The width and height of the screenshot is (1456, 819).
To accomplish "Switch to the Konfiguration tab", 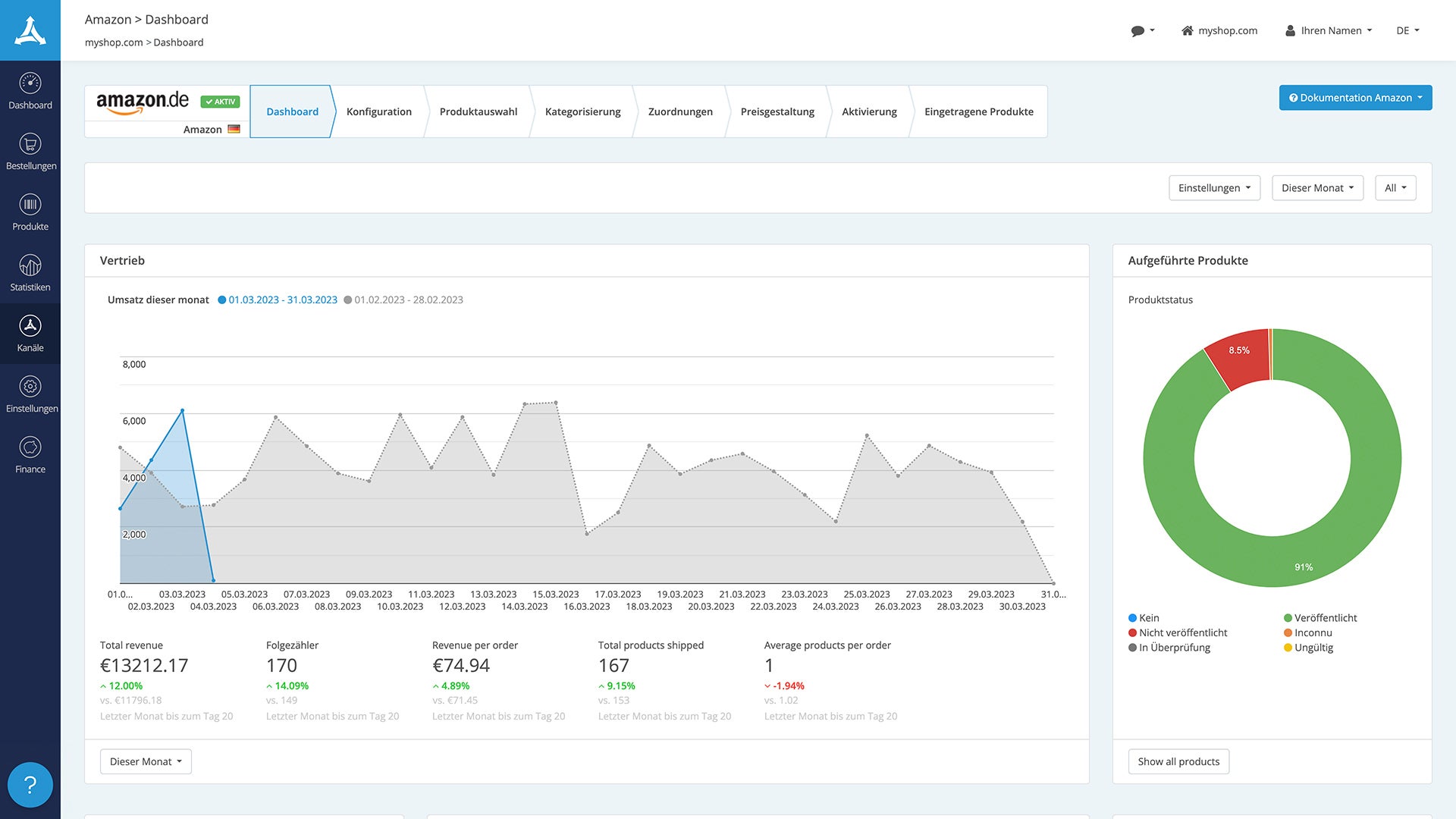I will [x=378, y=111].
